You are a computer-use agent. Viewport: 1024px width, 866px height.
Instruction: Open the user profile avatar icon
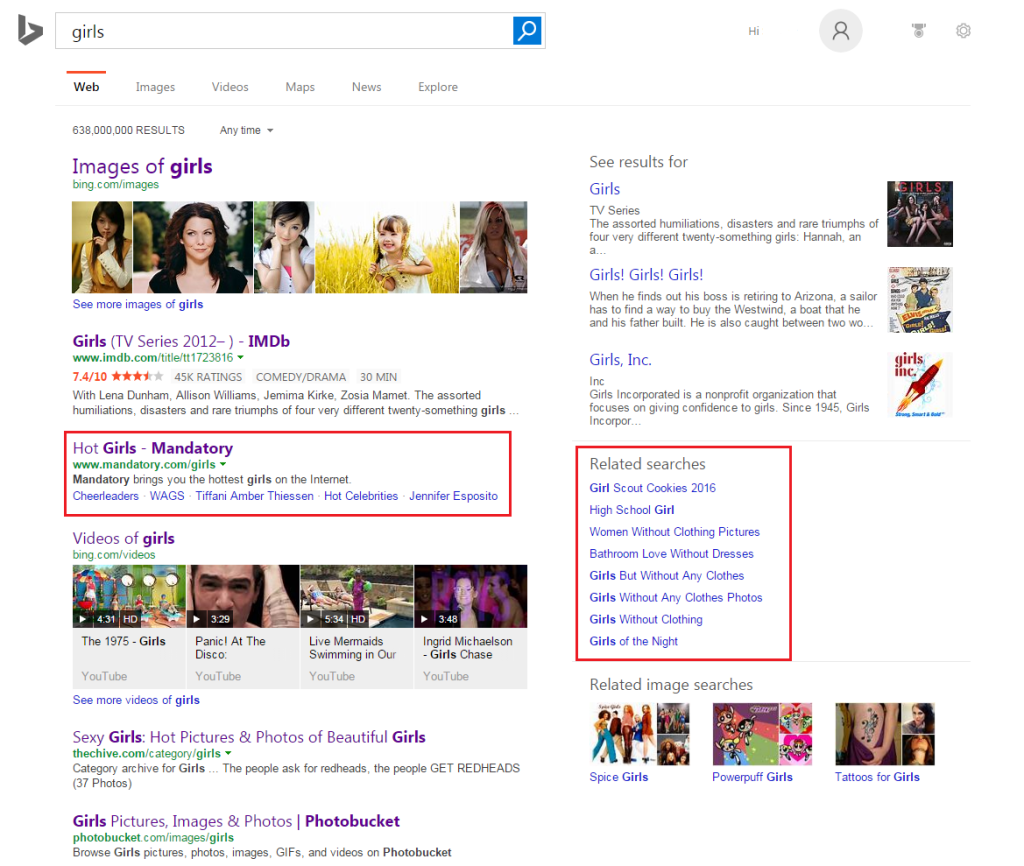(840, 31)
